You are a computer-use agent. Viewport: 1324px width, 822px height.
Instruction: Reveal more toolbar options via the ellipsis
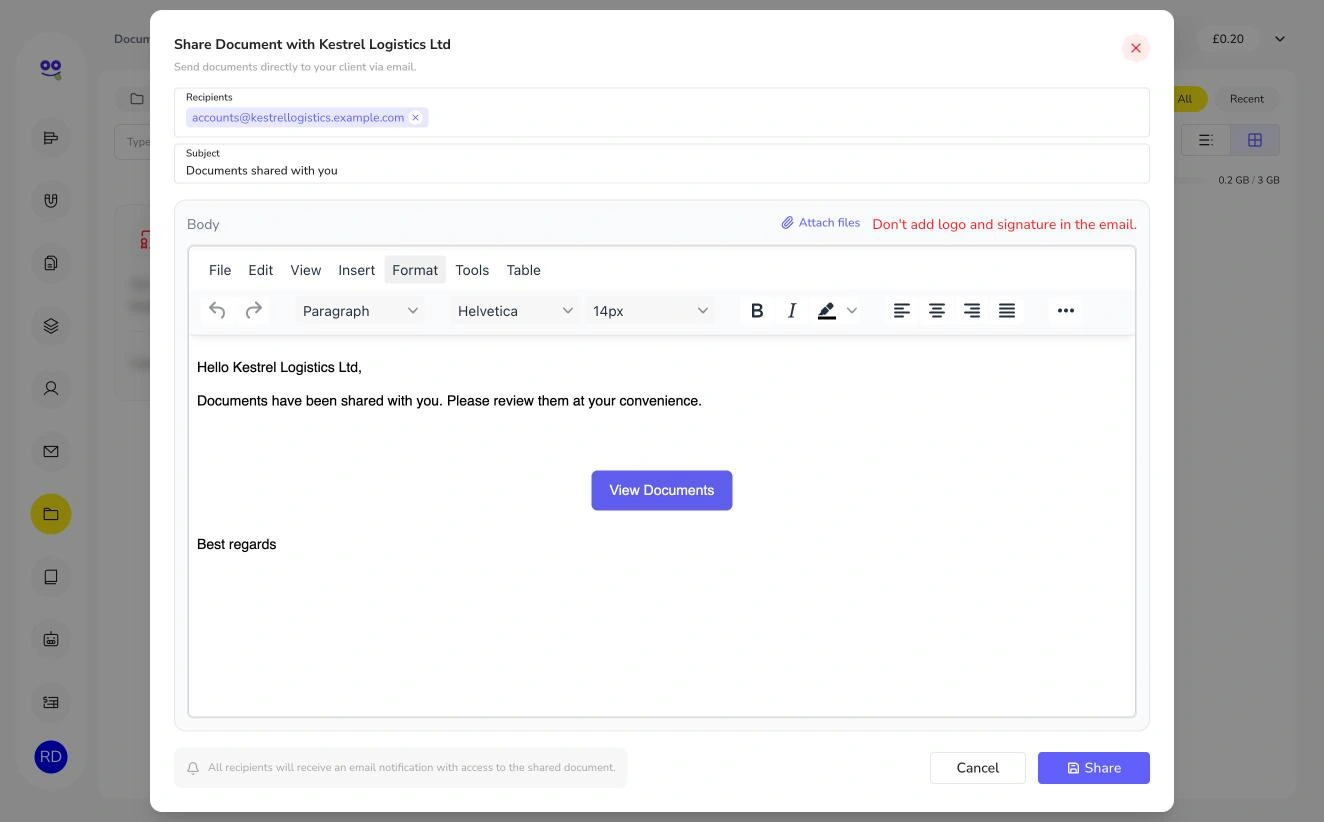pos(1066,311)
